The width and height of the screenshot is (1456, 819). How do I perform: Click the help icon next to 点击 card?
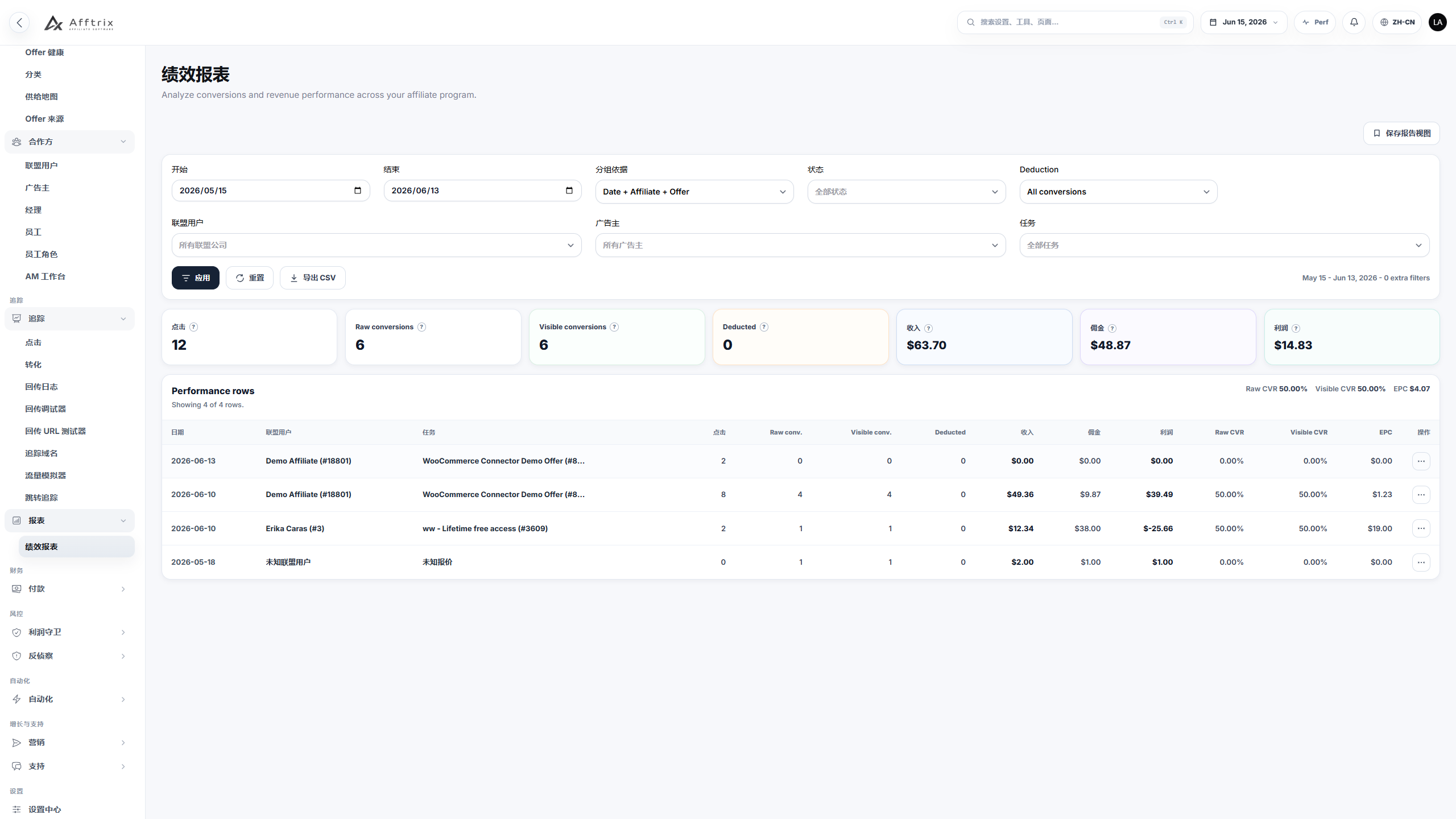[193, 327]
